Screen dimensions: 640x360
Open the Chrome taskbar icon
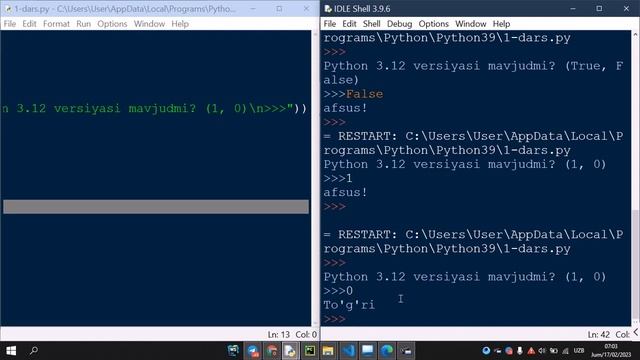point(272,351)
